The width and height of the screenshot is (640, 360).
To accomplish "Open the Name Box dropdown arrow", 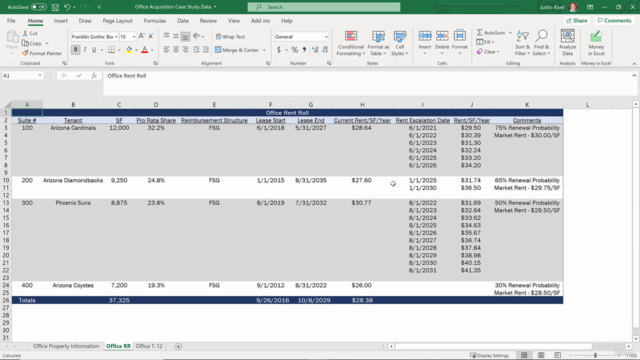I will coord(40,76).
